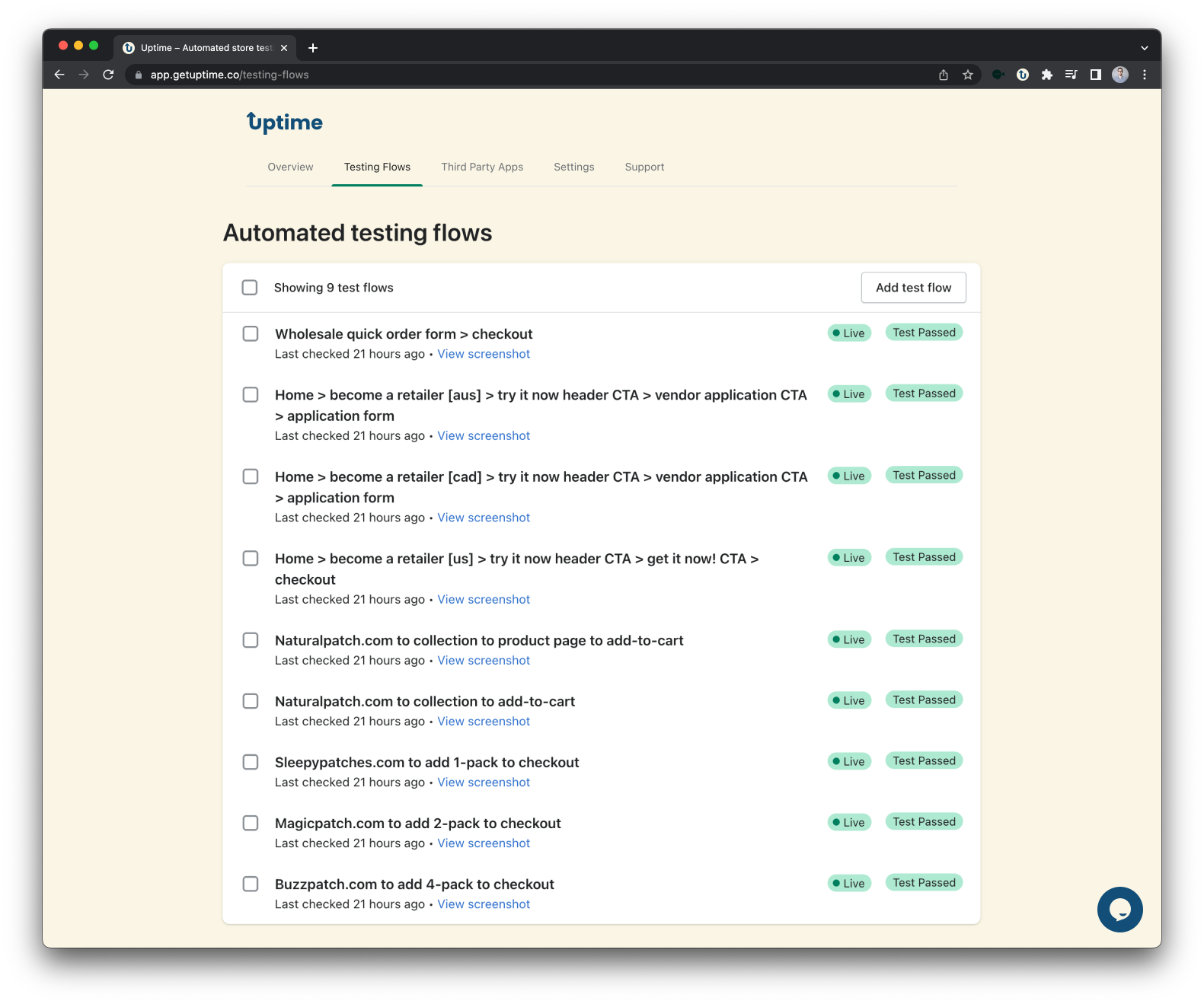Click the Add test flow button

(913, 288)
